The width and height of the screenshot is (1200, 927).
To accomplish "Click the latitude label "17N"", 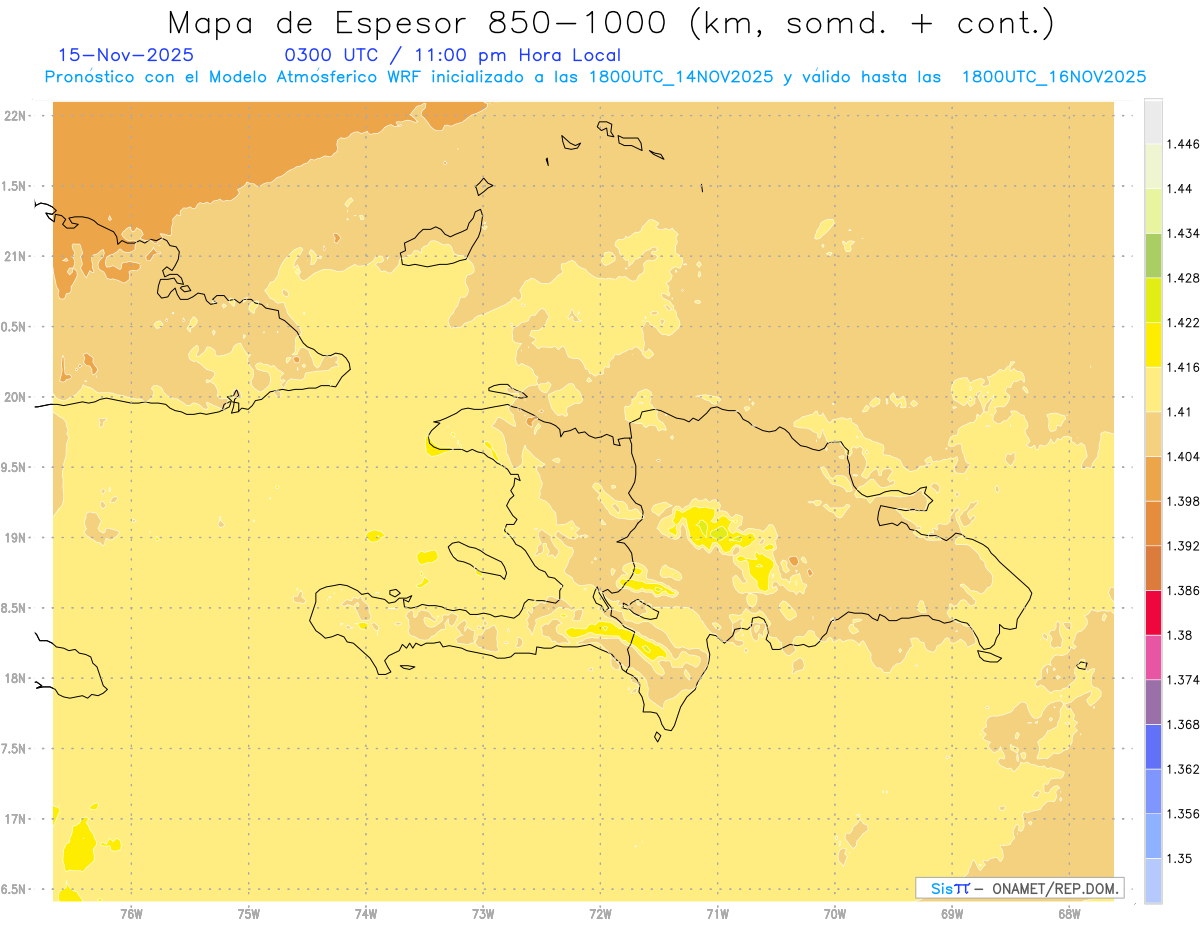I will coord(16,819).
